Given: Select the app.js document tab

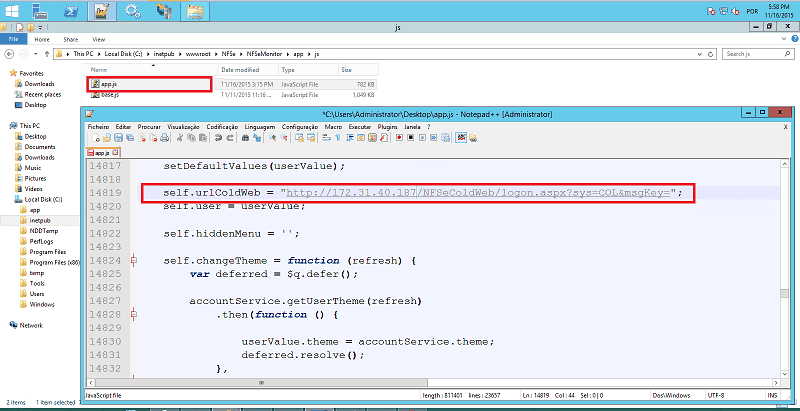Looking at the screenshot, I should [x=101, y=152].
